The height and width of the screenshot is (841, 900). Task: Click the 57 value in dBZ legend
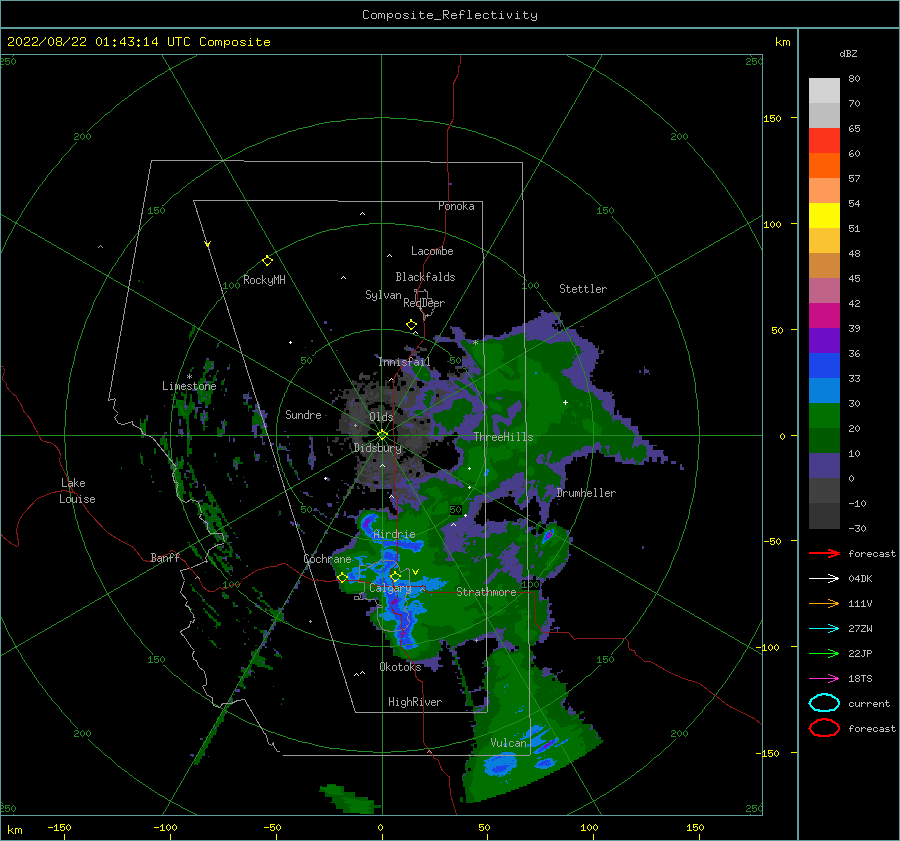(x=854, y=179)
